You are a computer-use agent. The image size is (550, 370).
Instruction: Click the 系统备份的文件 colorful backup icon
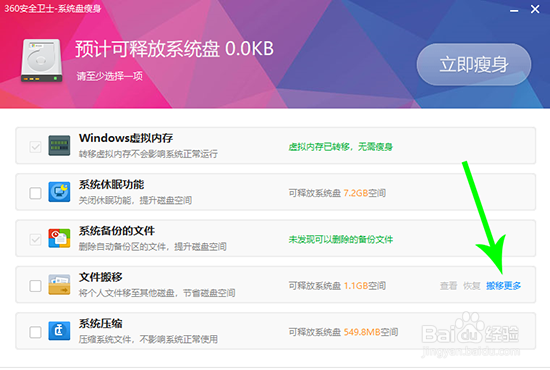[59, 238]
